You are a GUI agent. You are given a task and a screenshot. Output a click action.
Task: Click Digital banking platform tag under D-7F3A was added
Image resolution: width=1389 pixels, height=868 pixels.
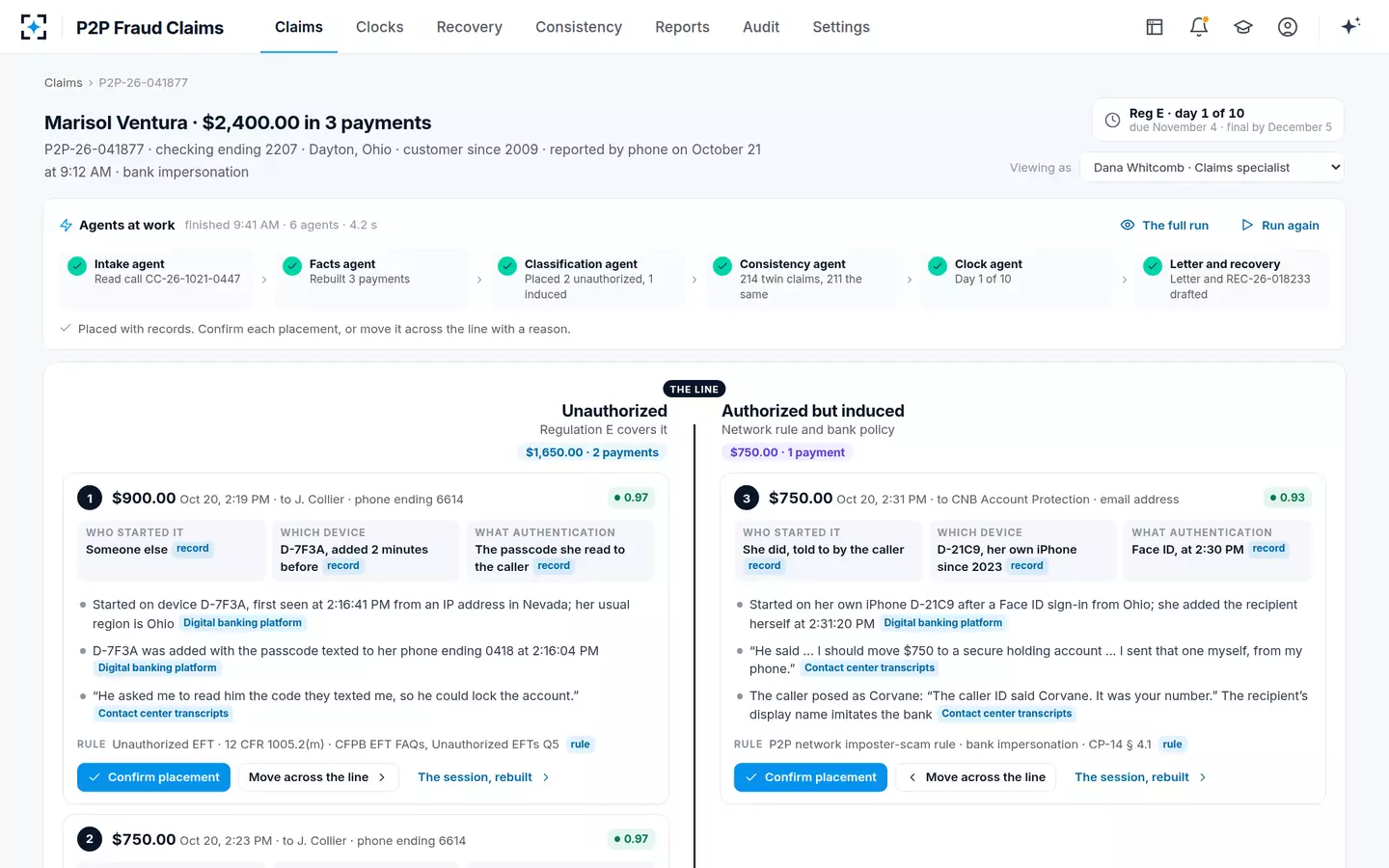157,667
